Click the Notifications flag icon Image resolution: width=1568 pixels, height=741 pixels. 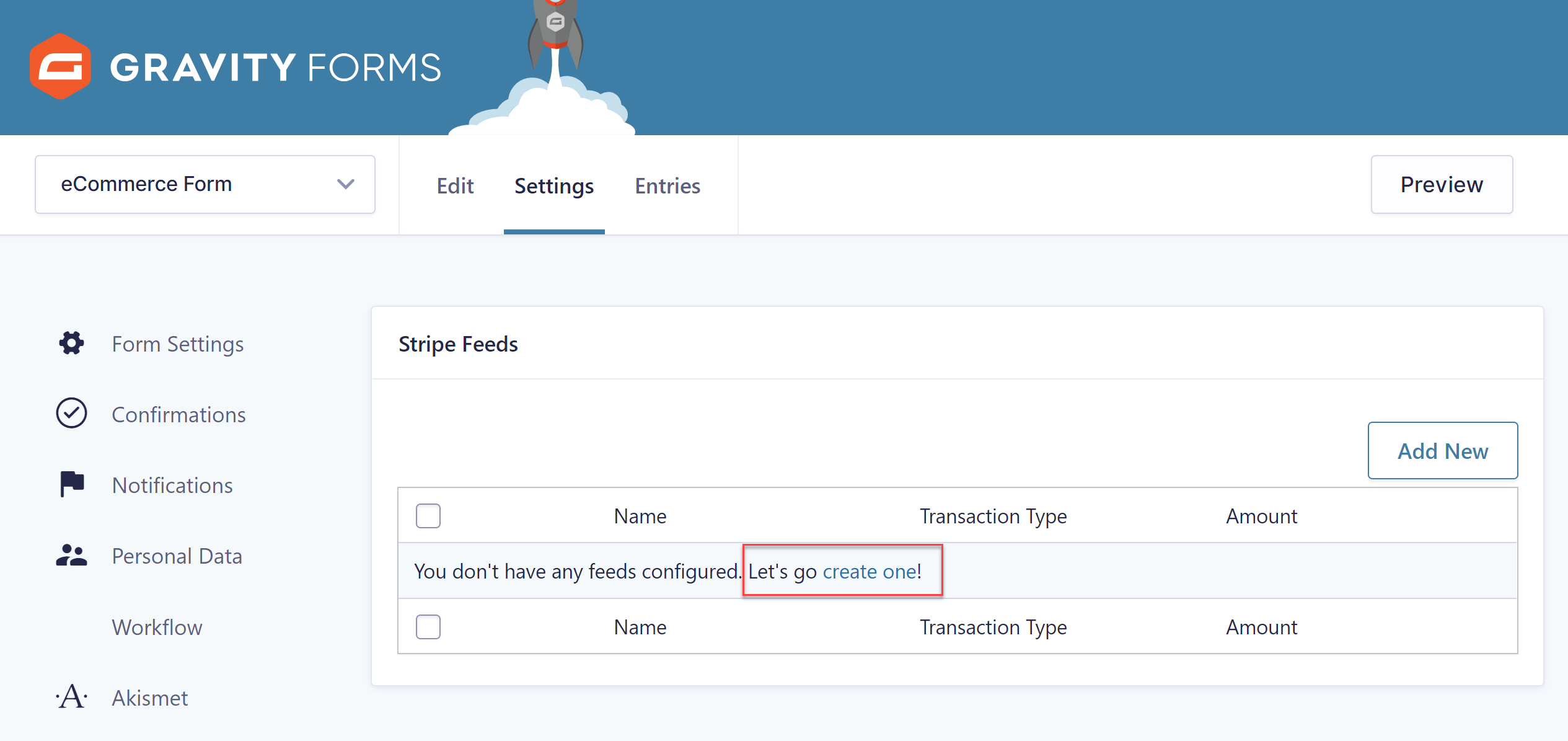point(72,484)
